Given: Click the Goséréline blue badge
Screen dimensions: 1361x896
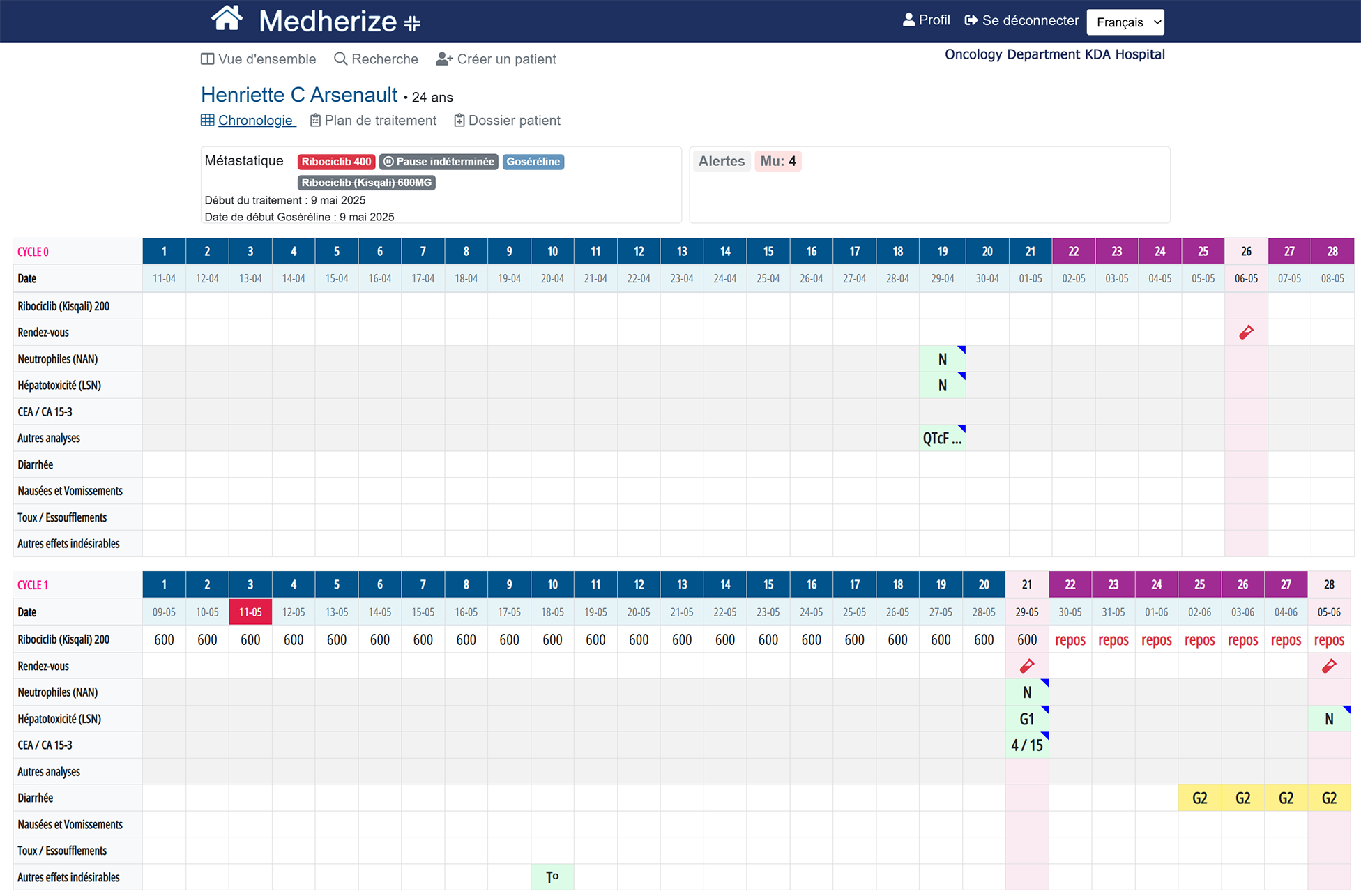Looking at the screenshot, I should [x=533, y=162].
